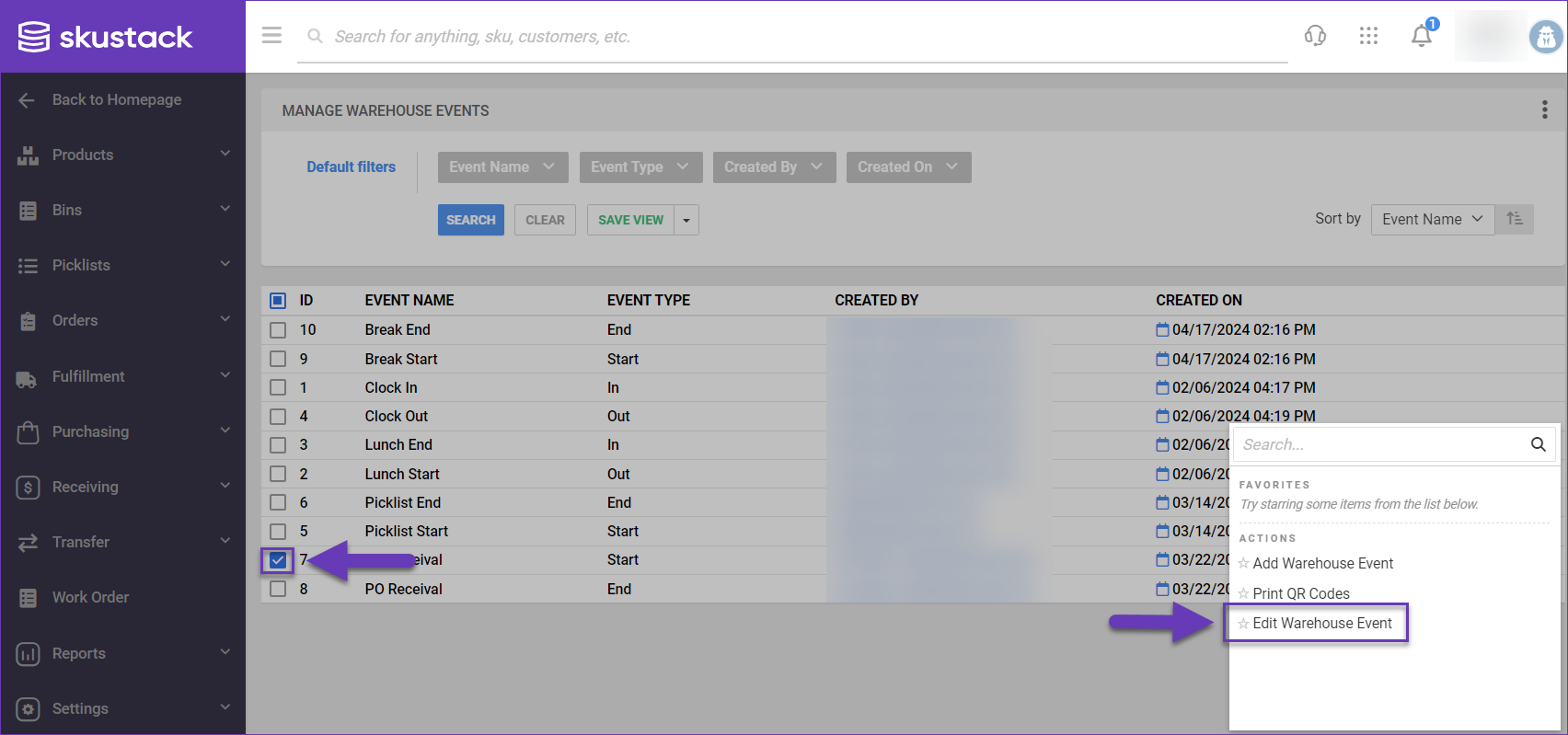Open the support headset icon
The image size is (1568, 735).
point(1315,36)
